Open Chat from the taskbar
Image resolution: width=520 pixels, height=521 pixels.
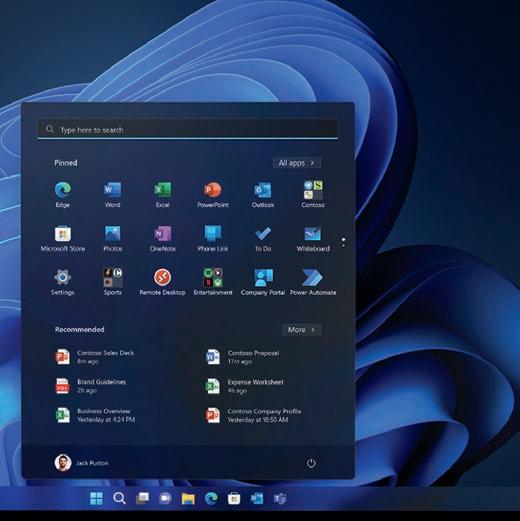pos(165,499)
